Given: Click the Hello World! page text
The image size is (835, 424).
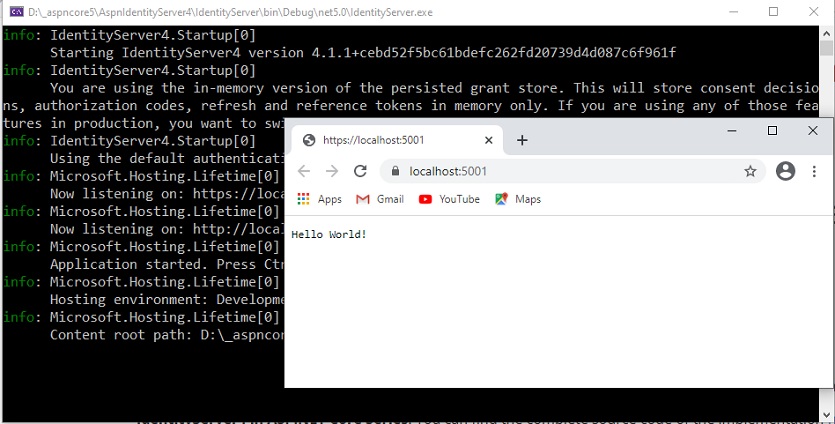Looking at the screenshot, I should pos(329,234).
